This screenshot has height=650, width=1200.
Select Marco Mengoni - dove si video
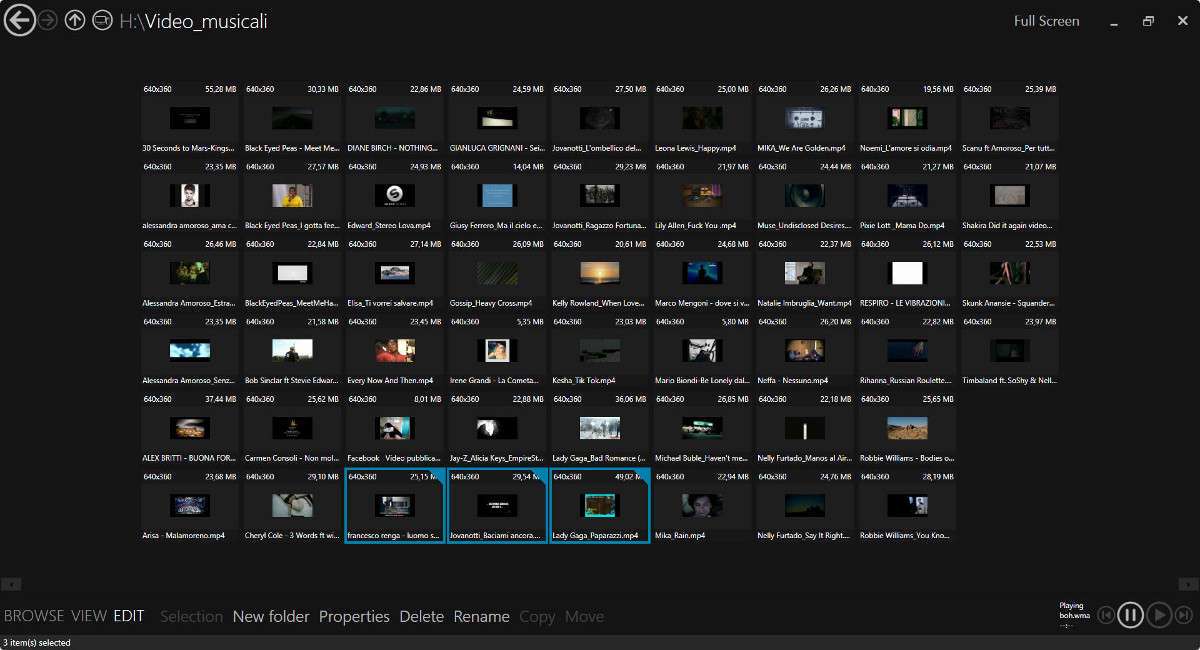(703, 273)
